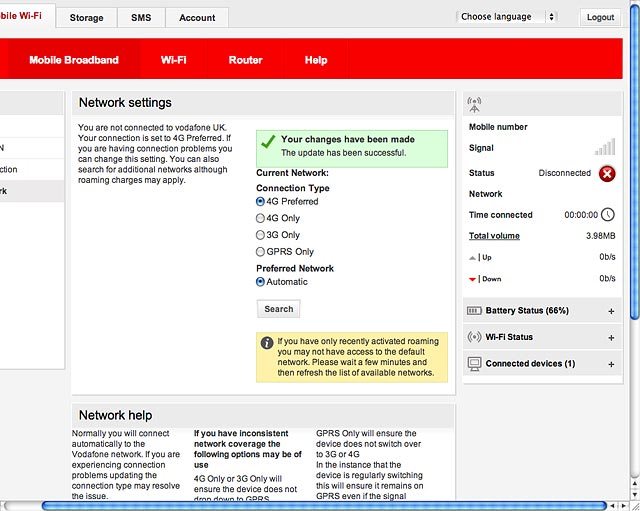Switch to the Storage tab
This screenshot has width=640, height=511.
[x=87, y=18]
